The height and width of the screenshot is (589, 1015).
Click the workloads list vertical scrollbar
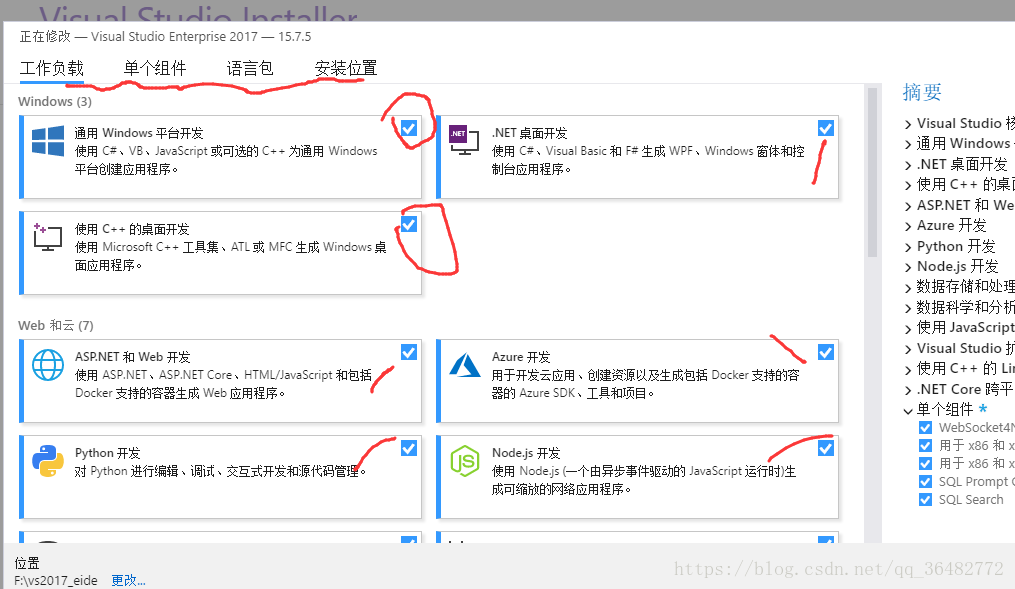872,172
